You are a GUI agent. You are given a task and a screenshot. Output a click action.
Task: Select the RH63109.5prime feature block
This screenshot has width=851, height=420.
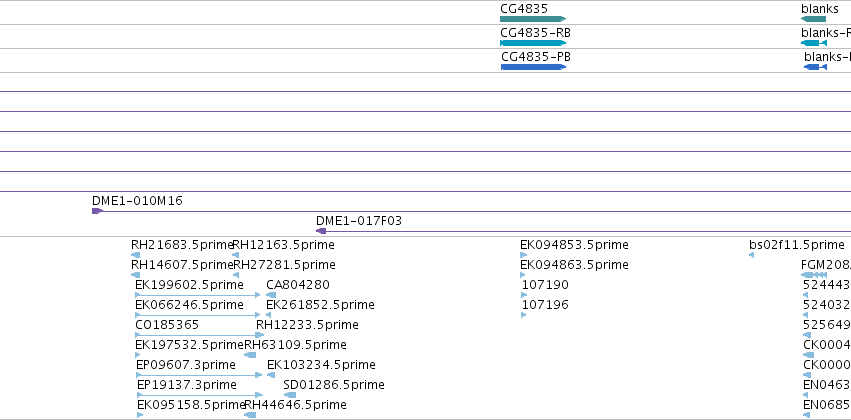(250, 355)
